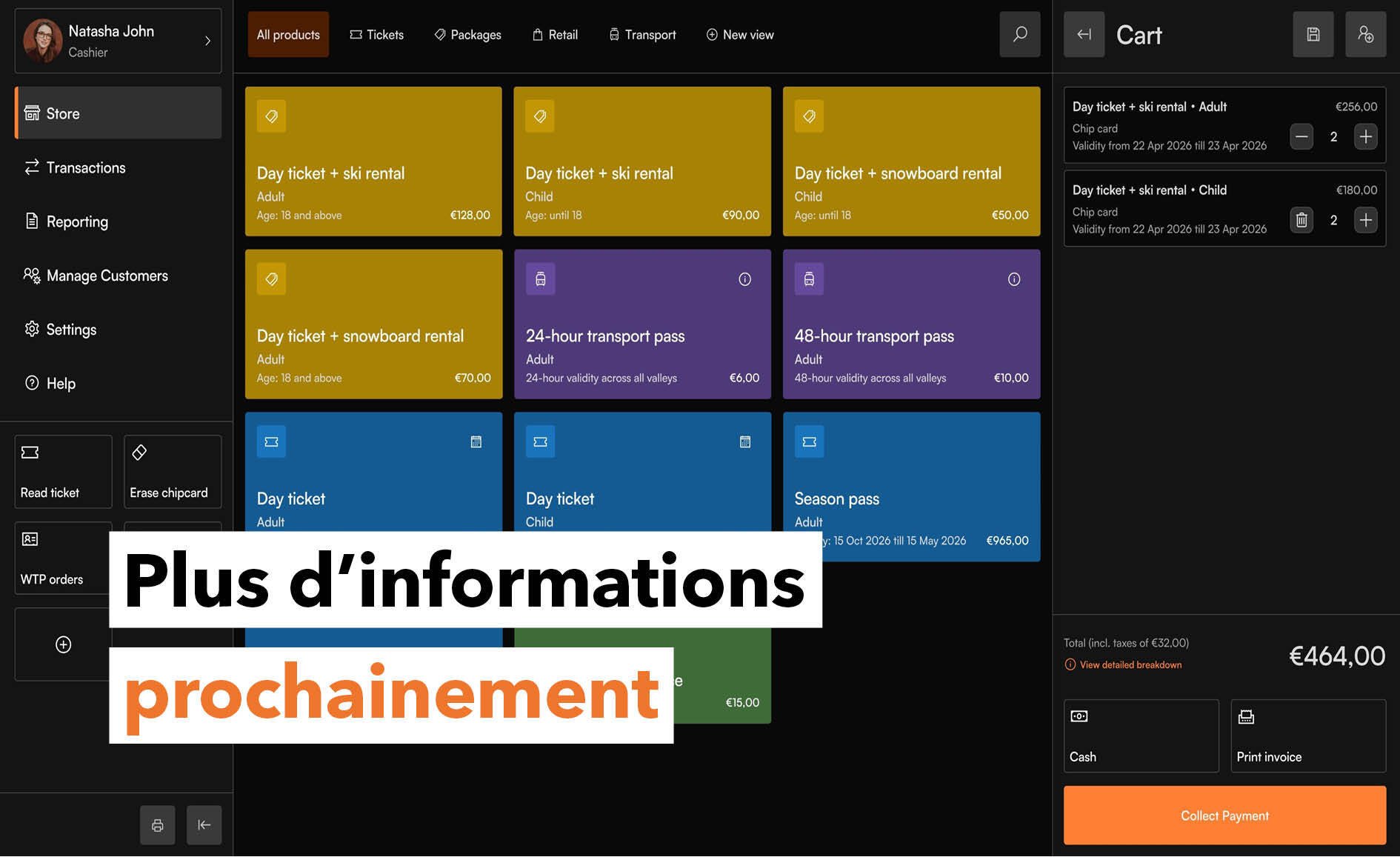
Task: Open the View detailed breakdown link
Action: 1130,665
